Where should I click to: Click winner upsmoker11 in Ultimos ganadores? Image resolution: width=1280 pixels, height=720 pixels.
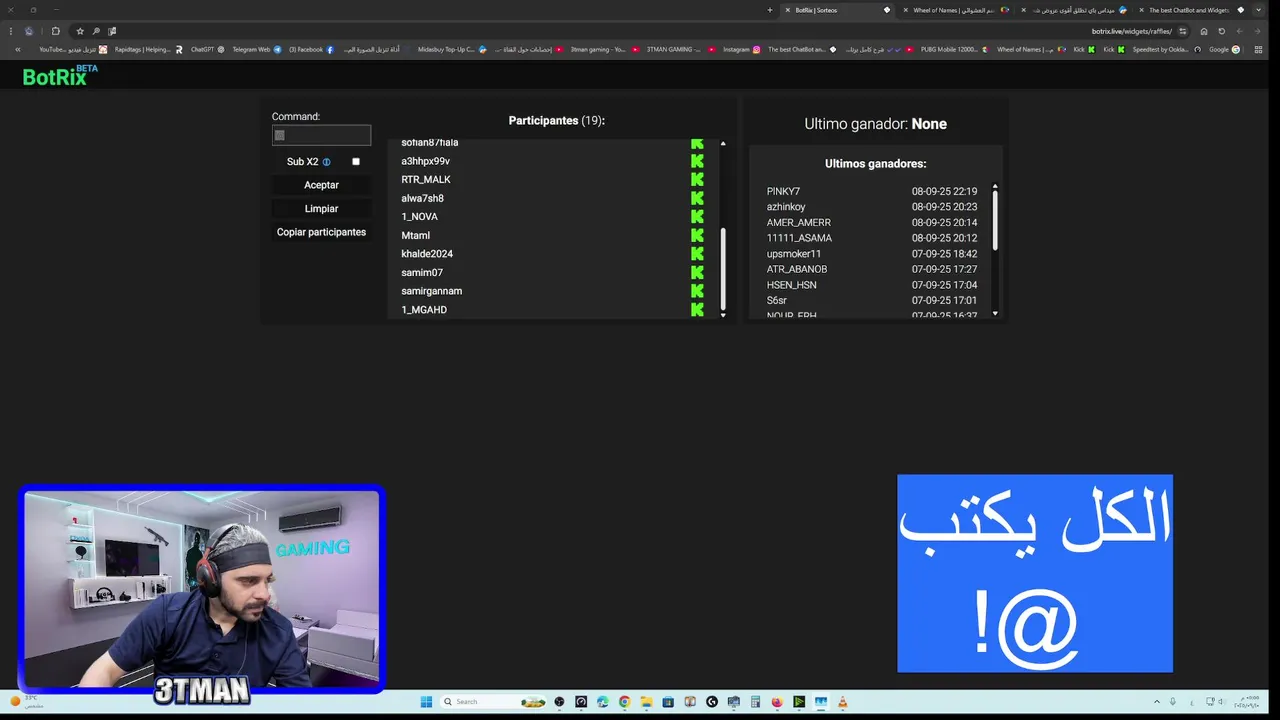(x=794, y=254)
